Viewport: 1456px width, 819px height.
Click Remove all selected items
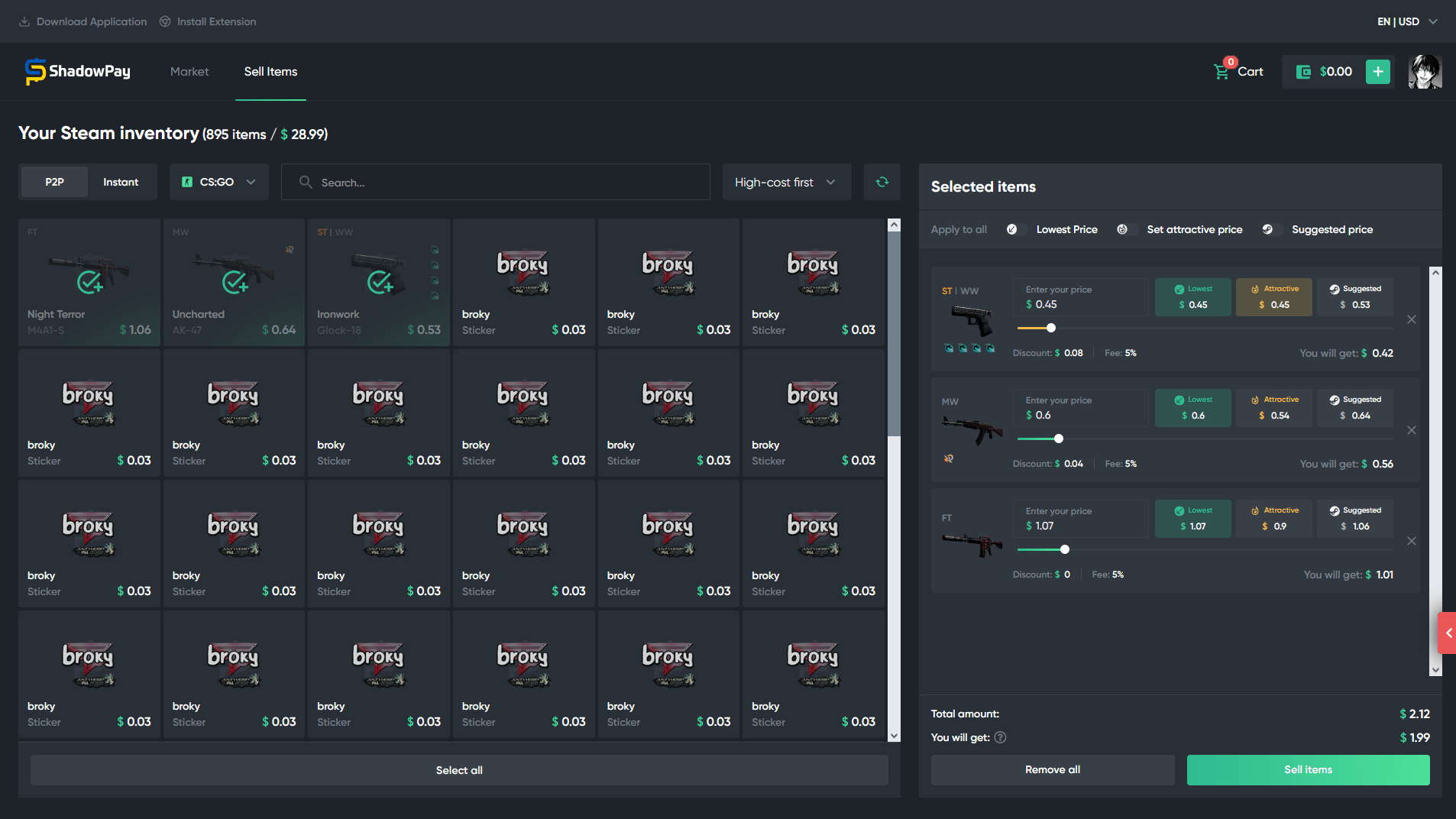coord(1052,769)
